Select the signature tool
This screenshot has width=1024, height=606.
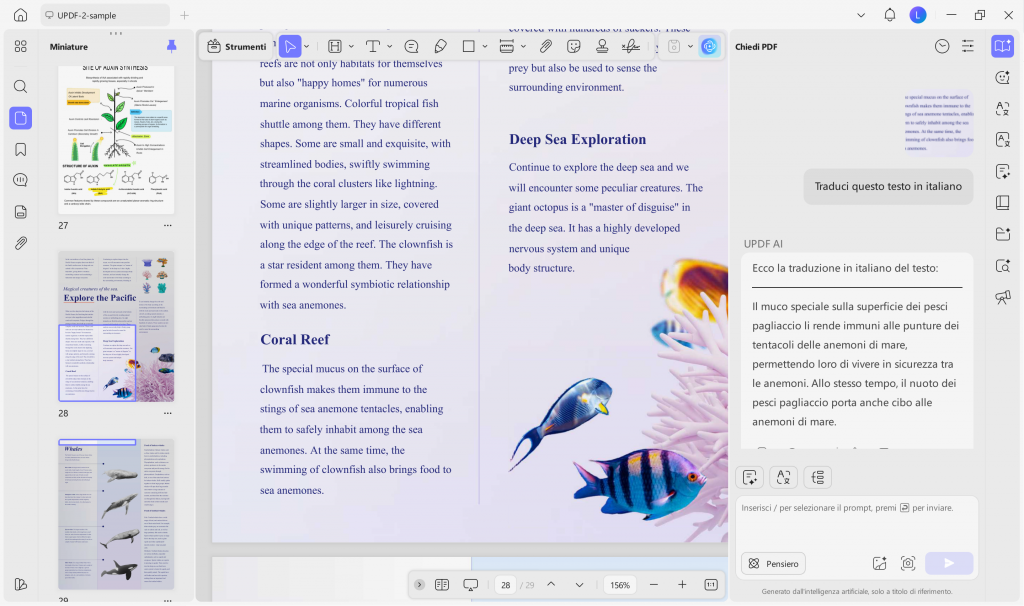point(631,46)
